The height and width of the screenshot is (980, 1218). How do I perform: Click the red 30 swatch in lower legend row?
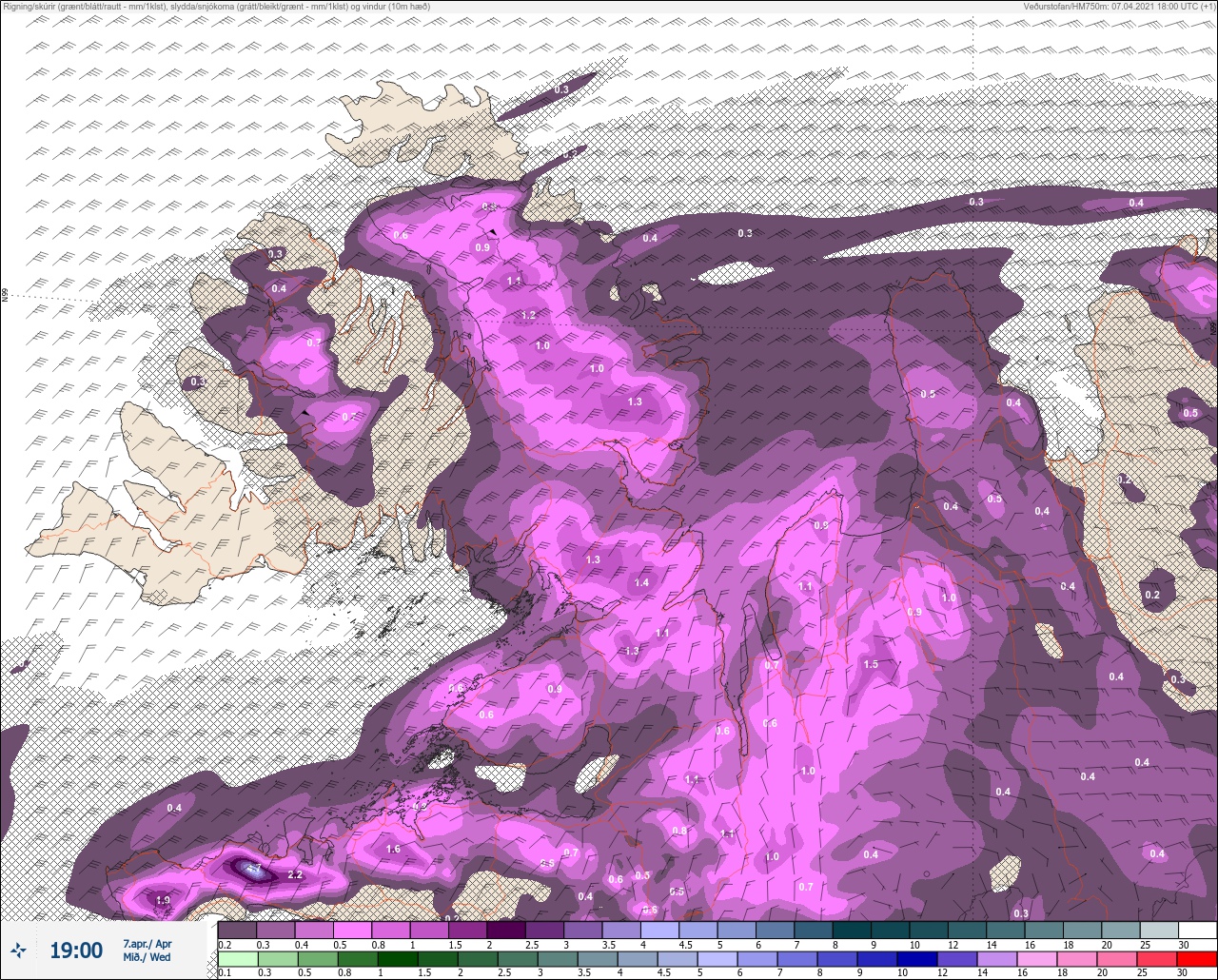pos(1197,959)
